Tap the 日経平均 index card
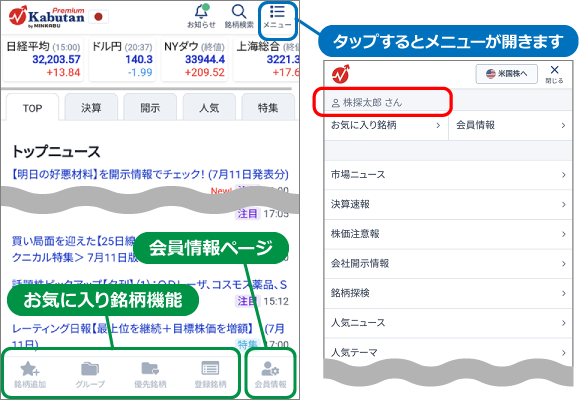The height and width of the screenshot is (400, 580). [43, 59]
